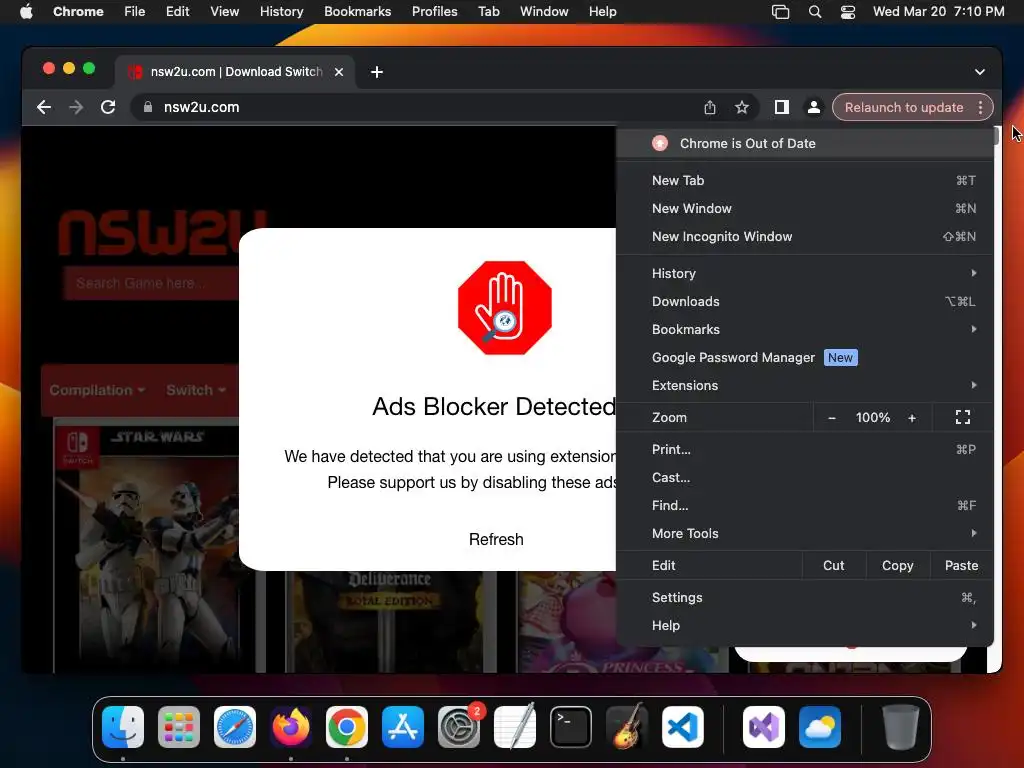The width and height of the screenshot is (1024, 768).
Task: Go back with the browser back arrow
Action: pyautogui.click(x=44, y=107)
